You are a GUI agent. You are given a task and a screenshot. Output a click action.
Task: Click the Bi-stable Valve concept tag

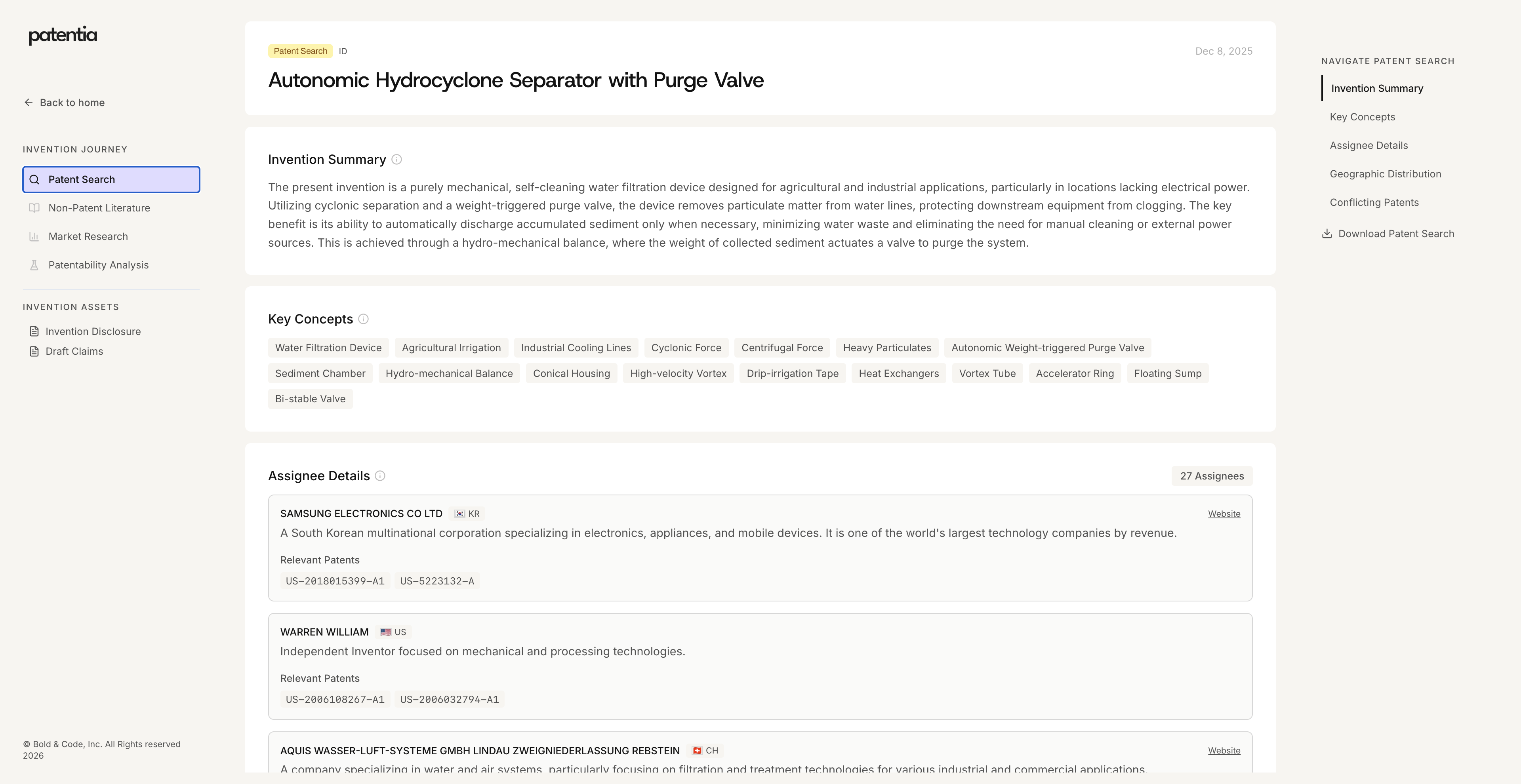pyautogui.click(x=310, y=399)
